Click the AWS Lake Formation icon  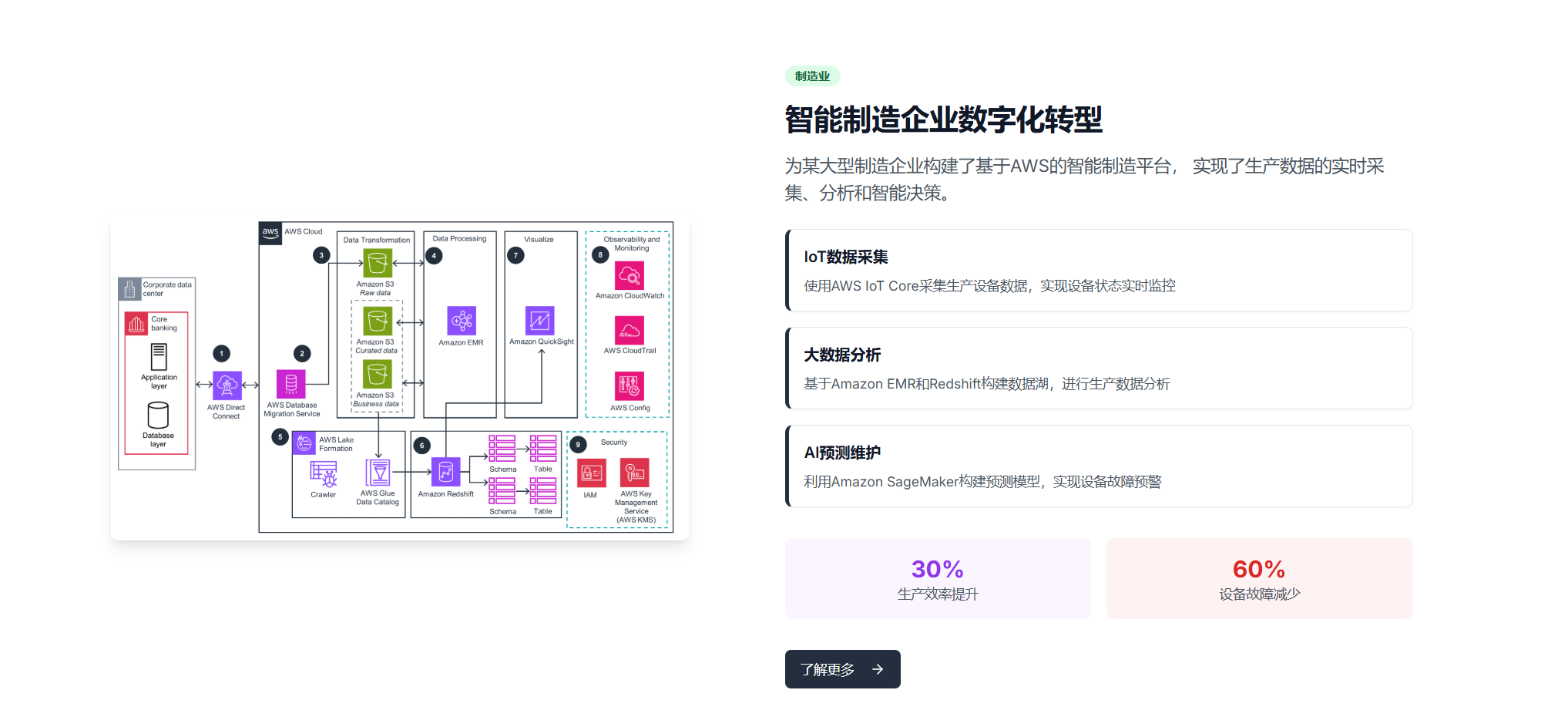305,443
